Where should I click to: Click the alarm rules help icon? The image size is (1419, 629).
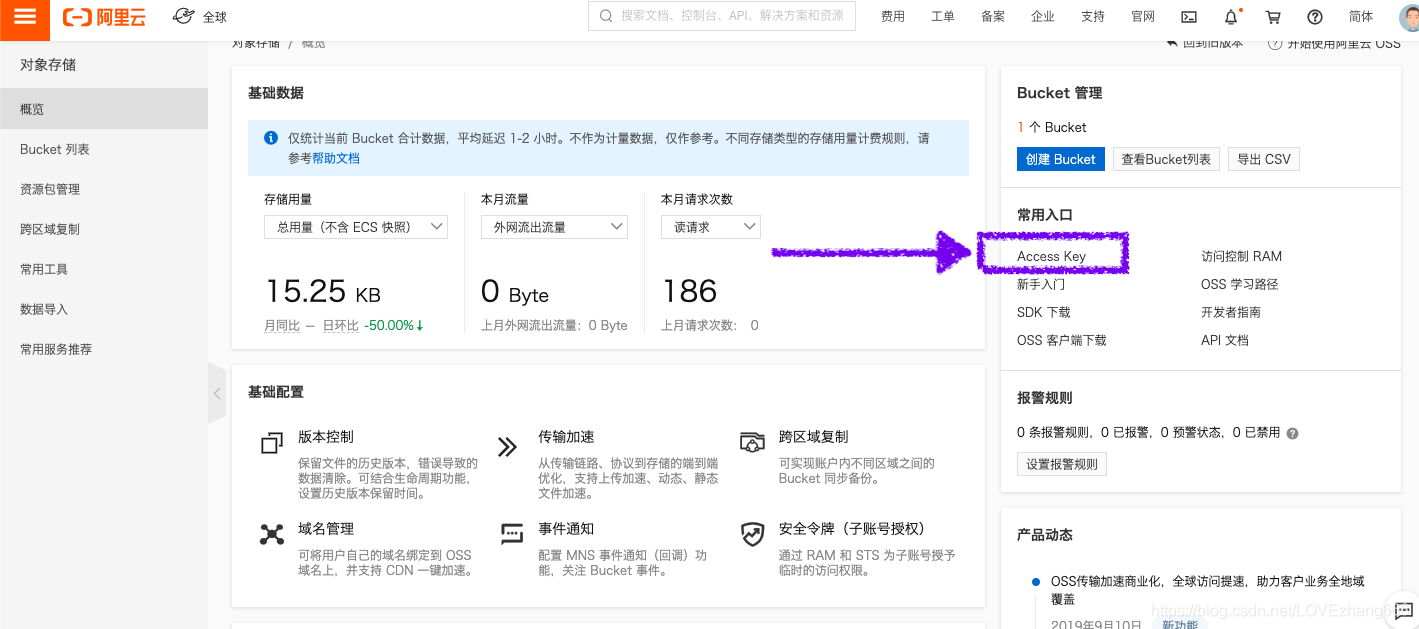pyautogui.click(x=1293, y=434)
